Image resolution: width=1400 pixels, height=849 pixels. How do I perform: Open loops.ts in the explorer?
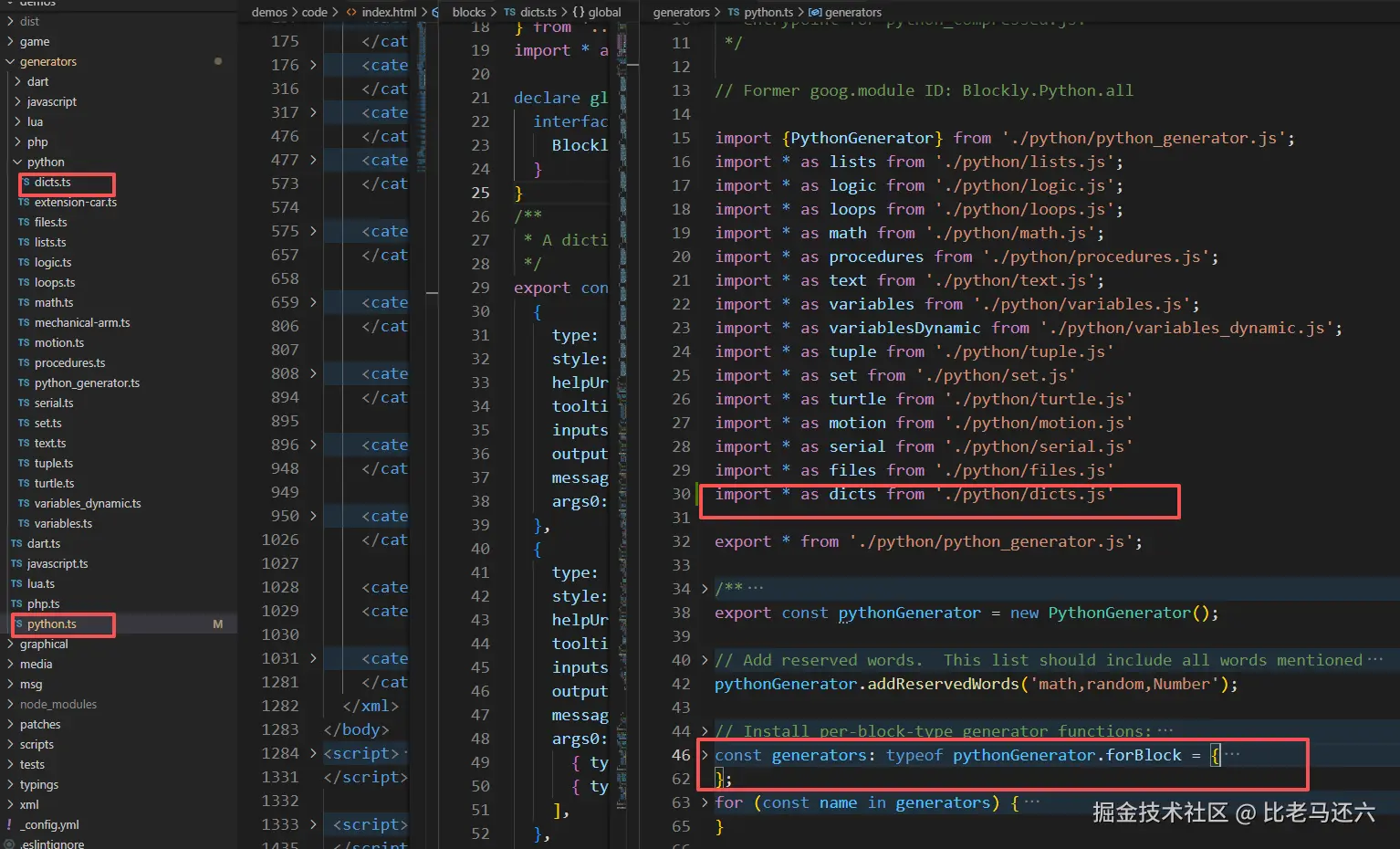pos(55,283)
